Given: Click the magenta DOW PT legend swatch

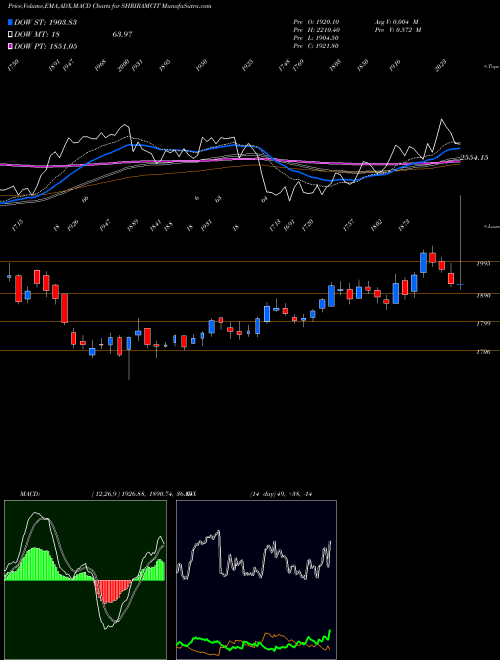Looking at the screenshot, I should [x=10, y=46].
